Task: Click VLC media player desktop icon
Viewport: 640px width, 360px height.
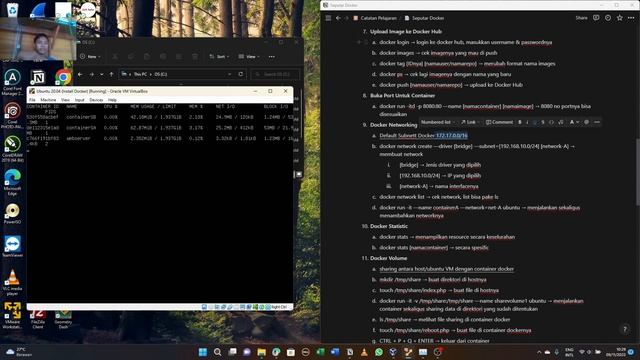Action: click(x=12, y=282)
